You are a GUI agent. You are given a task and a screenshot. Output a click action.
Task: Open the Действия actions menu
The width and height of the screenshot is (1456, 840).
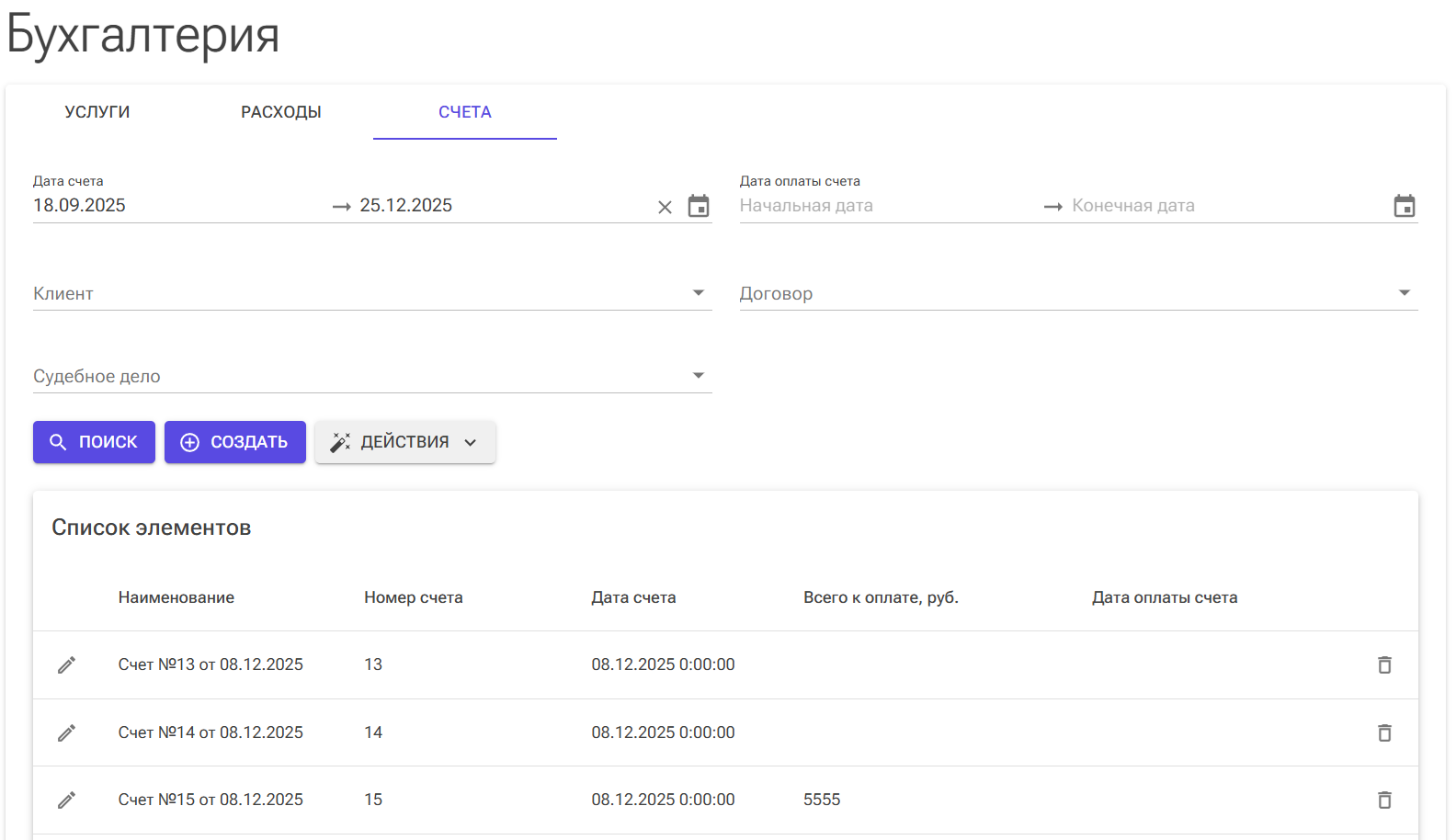pos(405,442)
